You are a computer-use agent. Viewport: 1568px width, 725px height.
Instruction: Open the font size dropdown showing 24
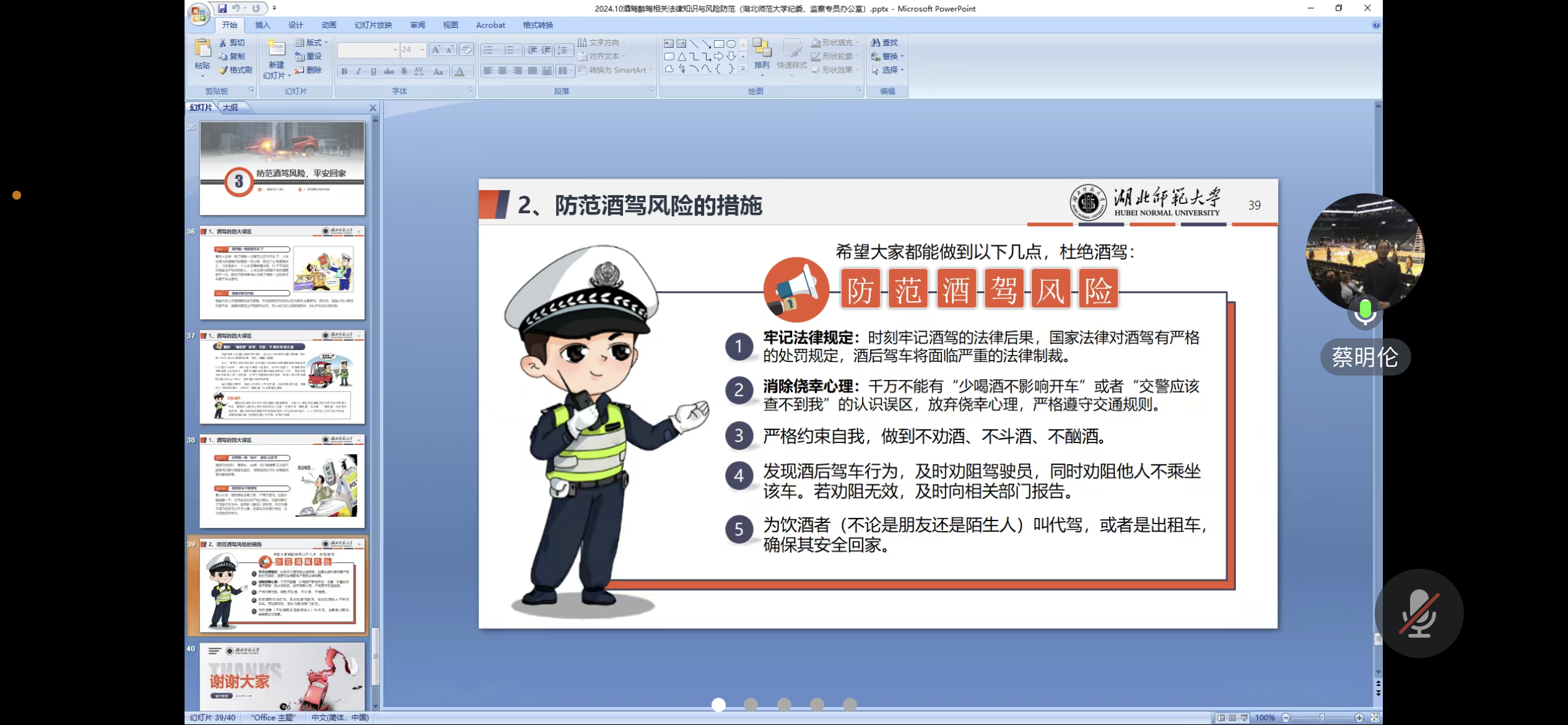click(x=422, y=50)
